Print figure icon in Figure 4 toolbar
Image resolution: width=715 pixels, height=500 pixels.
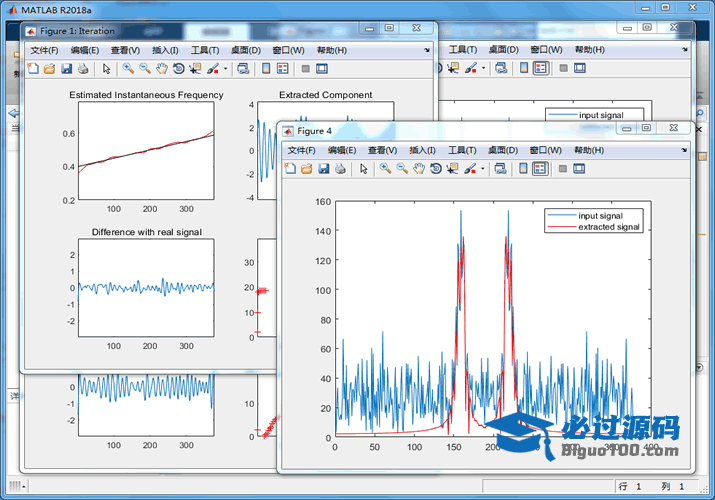(340, 169)
